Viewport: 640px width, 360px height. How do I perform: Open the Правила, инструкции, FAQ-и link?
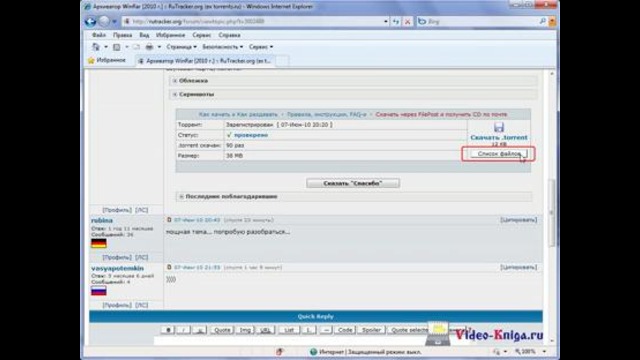point(326,114)
